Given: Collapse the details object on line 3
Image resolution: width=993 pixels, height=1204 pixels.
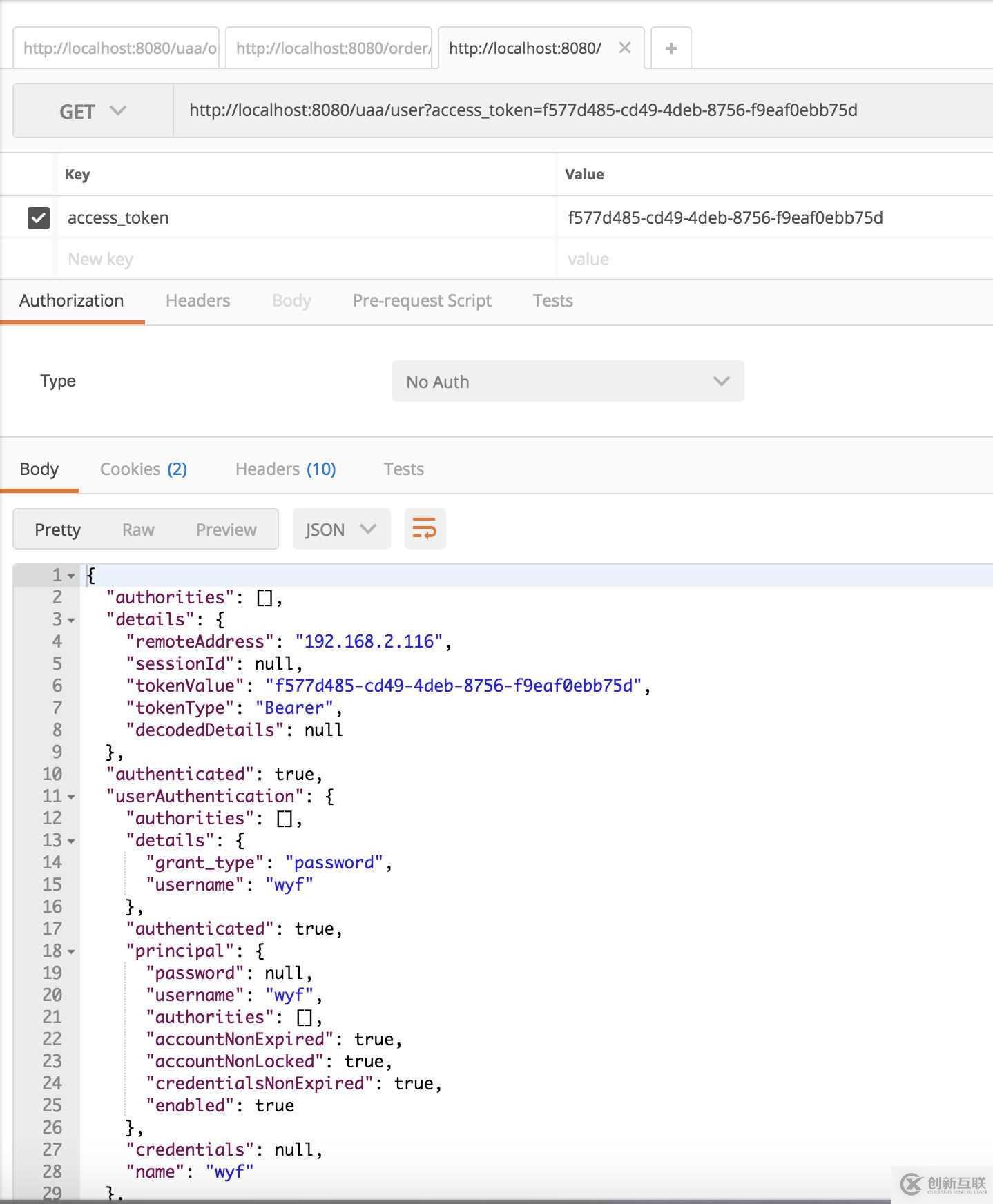Looking at the screenshot, I should pyautogui.click(x=71, y=620).
